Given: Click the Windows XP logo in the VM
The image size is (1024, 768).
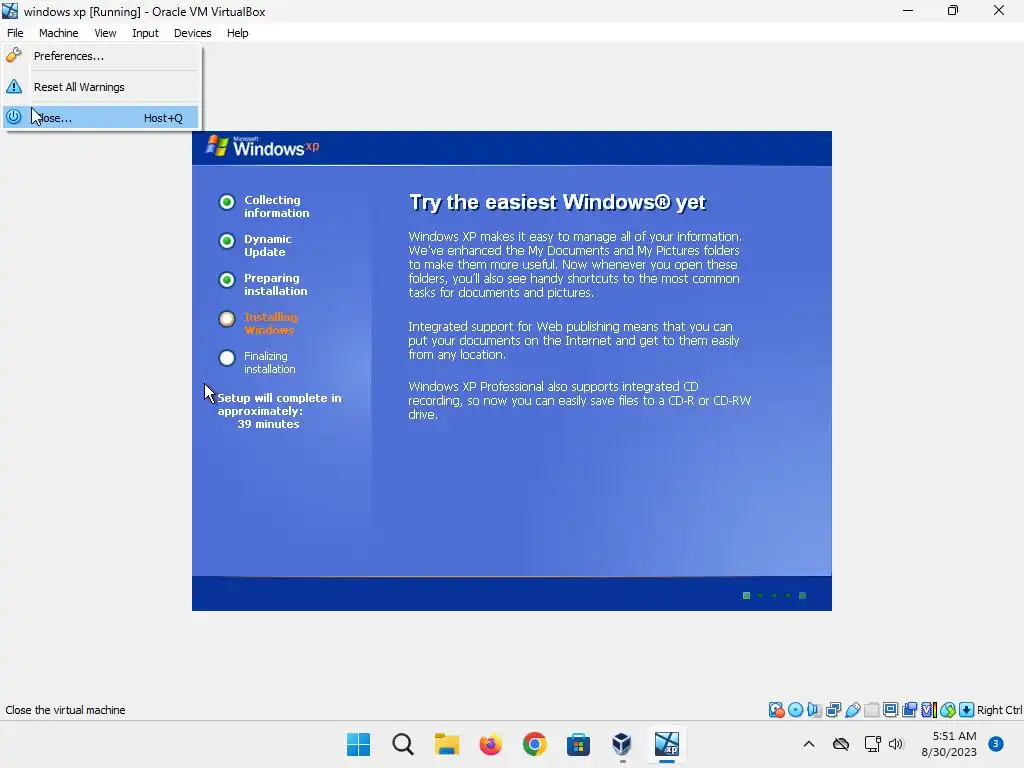Looking at the screenshot, I should 263,146.
